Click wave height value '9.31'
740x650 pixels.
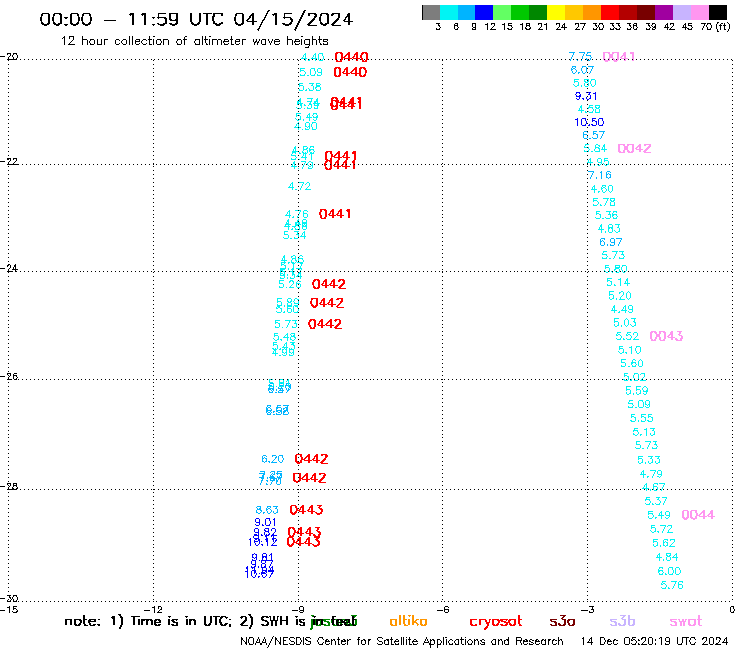click(586, 96)
